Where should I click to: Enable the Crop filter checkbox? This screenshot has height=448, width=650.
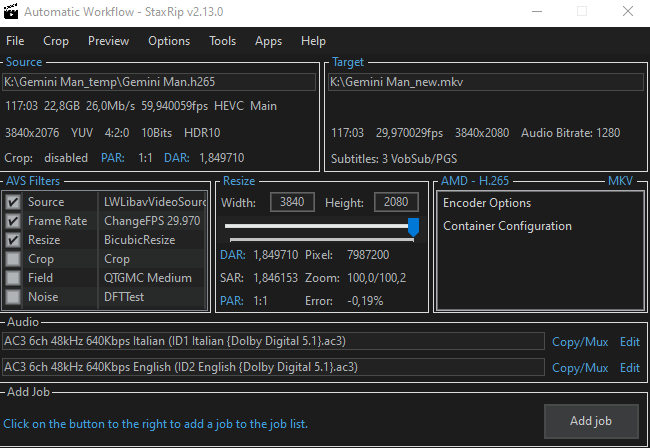click(13, 259)
